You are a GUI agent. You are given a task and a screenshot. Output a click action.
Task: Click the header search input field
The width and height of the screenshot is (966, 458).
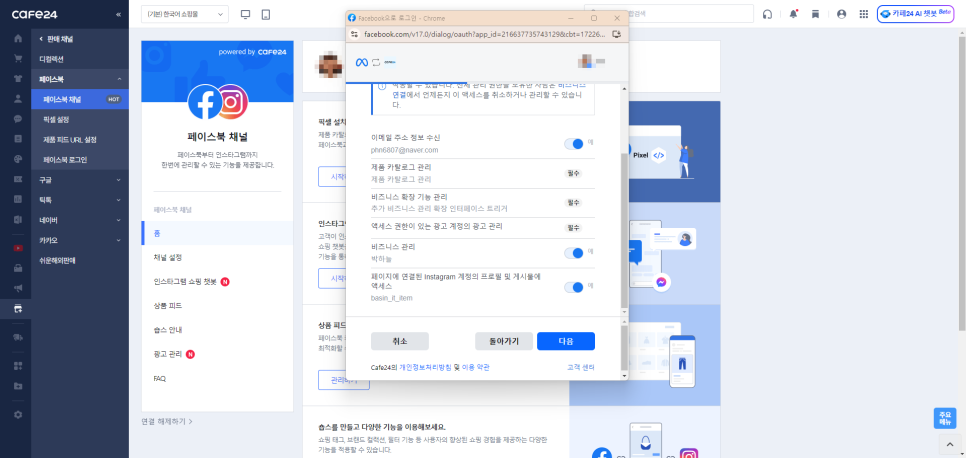(669, 14)
